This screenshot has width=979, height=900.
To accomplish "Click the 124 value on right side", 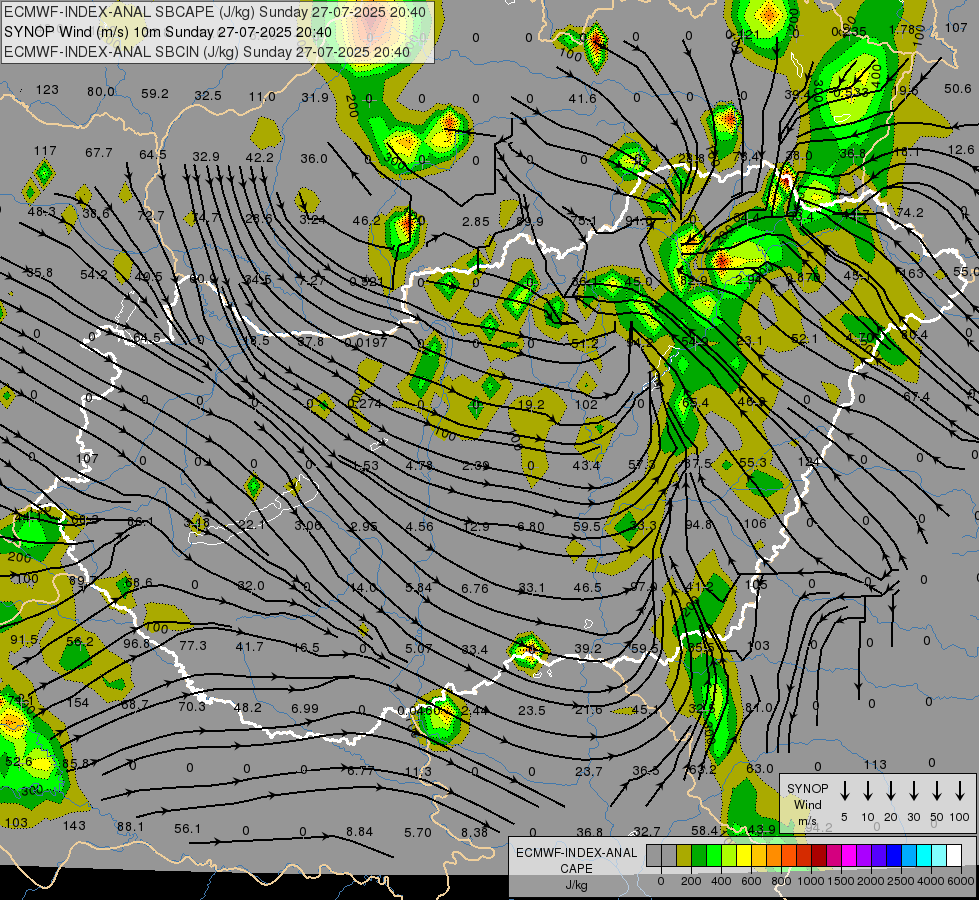I will pos(809,462).
